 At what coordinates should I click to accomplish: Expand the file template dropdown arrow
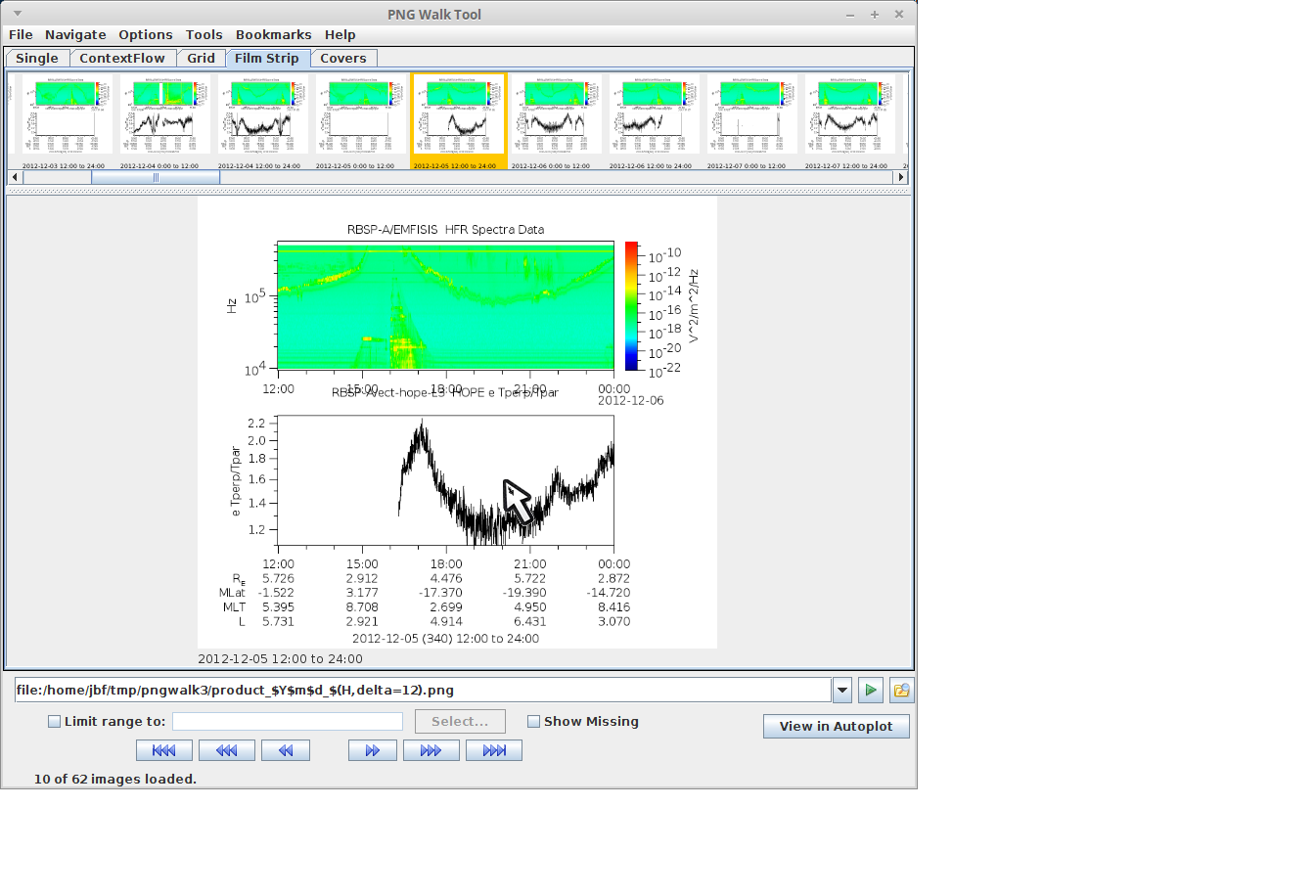click(842, 690)
